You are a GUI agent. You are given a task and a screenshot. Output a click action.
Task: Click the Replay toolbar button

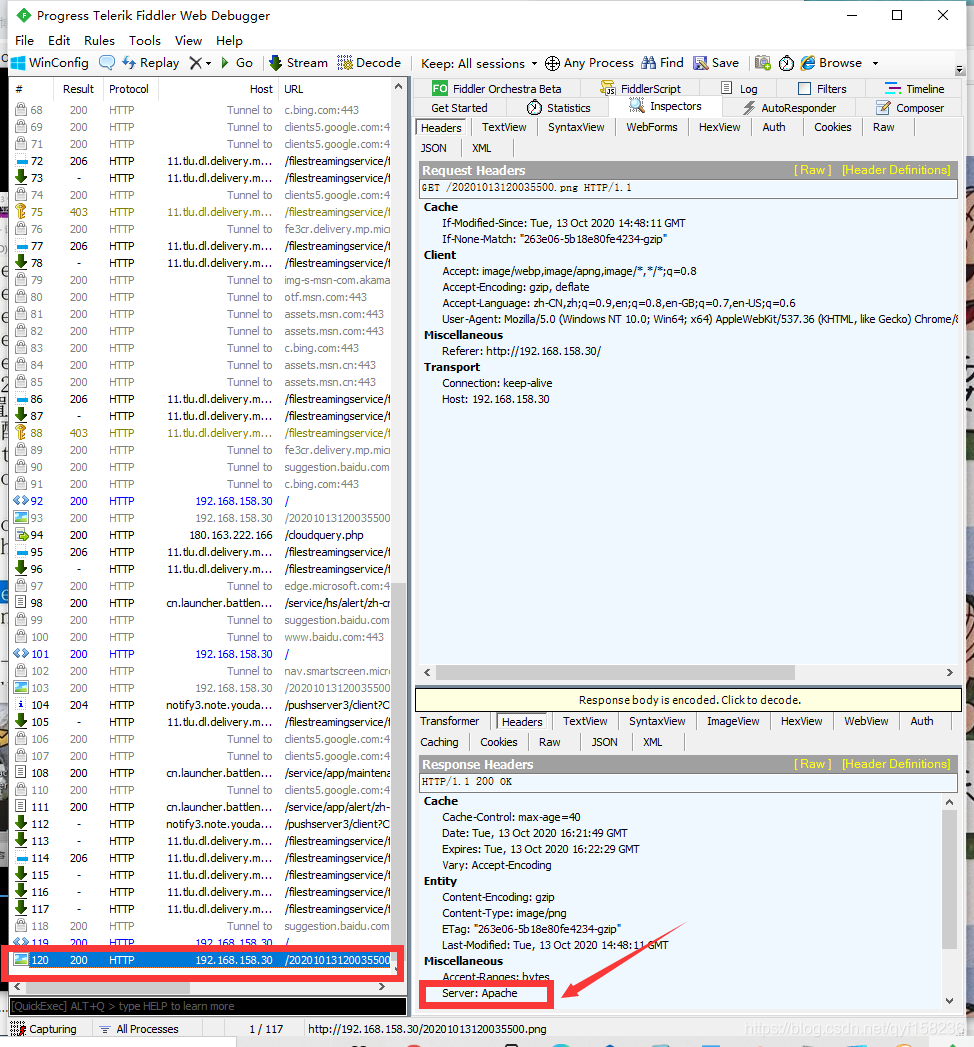(151, 63)
